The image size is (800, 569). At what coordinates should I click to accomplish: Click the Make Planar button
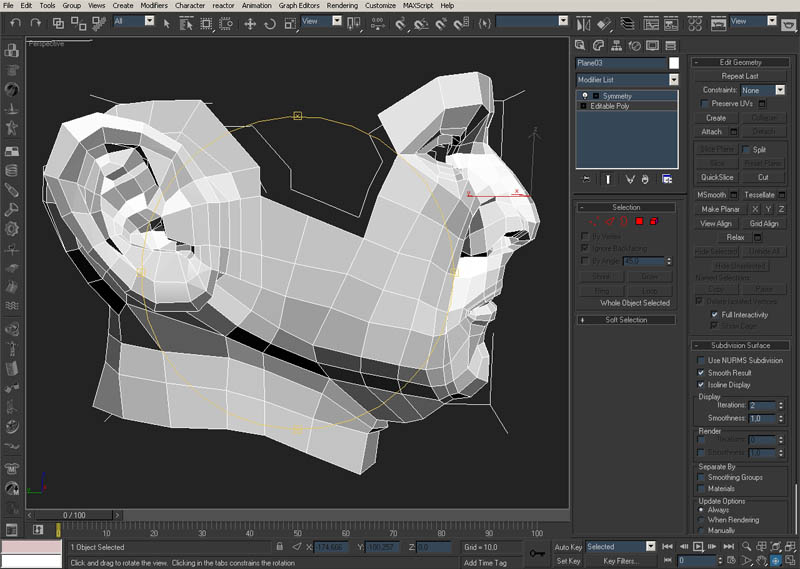(719, 208)
